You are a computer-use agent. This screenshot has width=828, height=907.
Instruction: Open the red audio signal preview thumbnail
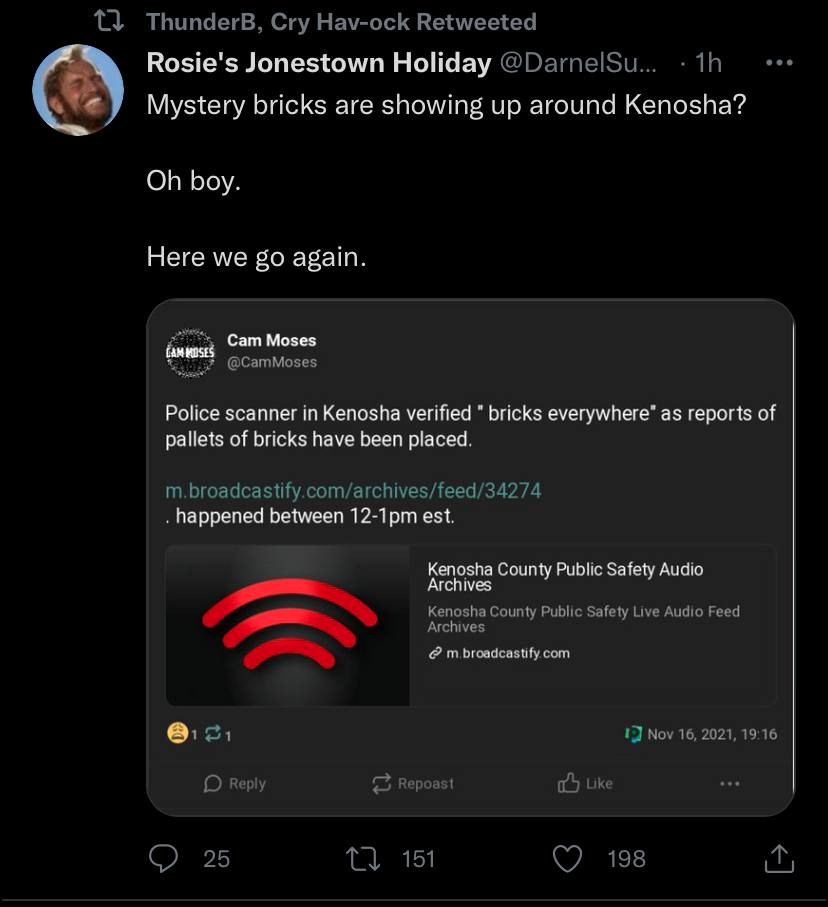pyautogui.click(x=288, y=625)
